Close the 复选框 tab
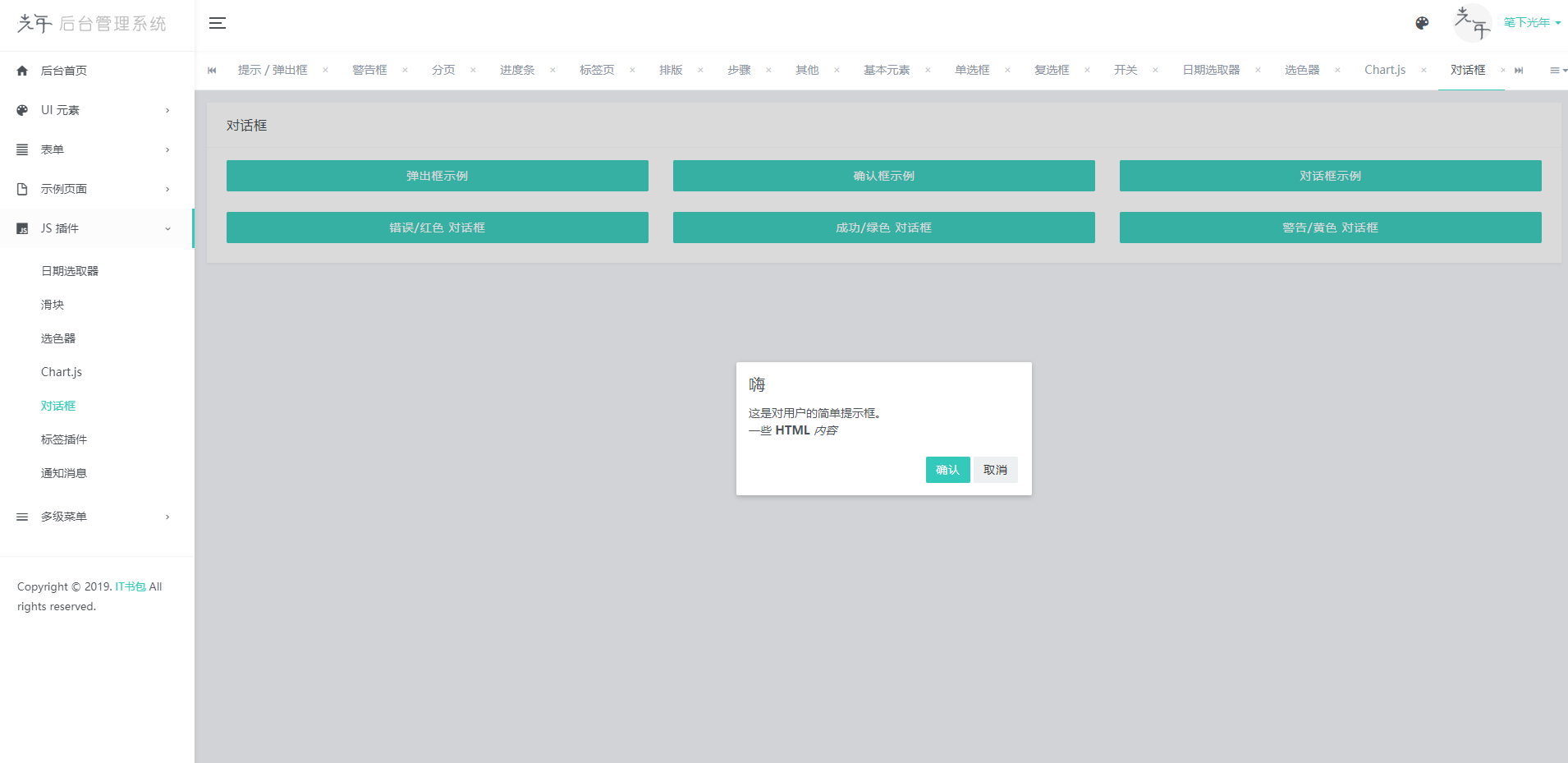Image resolution: width=1568 pixels, height=763 pixels. point(1087,70)
